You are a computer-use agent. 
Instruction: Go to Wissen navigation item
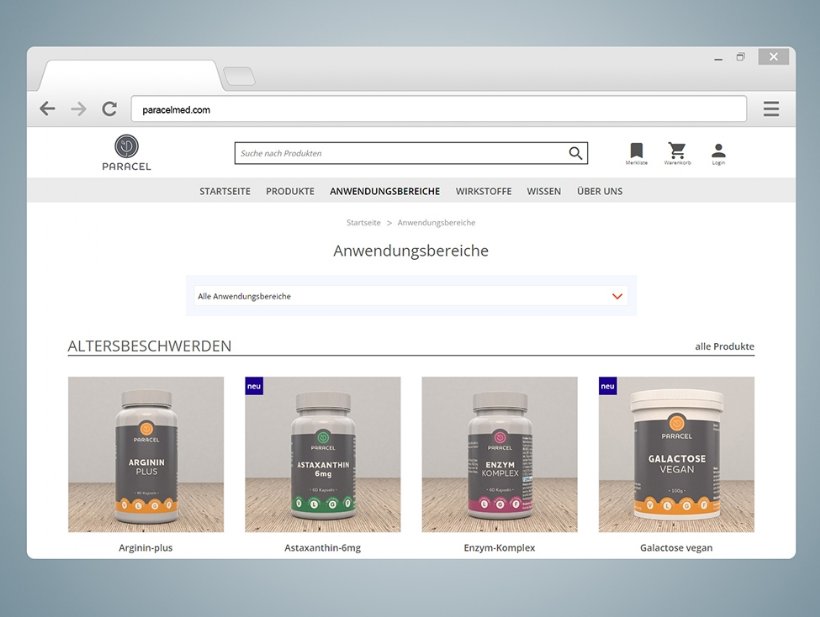click(544, 191)
